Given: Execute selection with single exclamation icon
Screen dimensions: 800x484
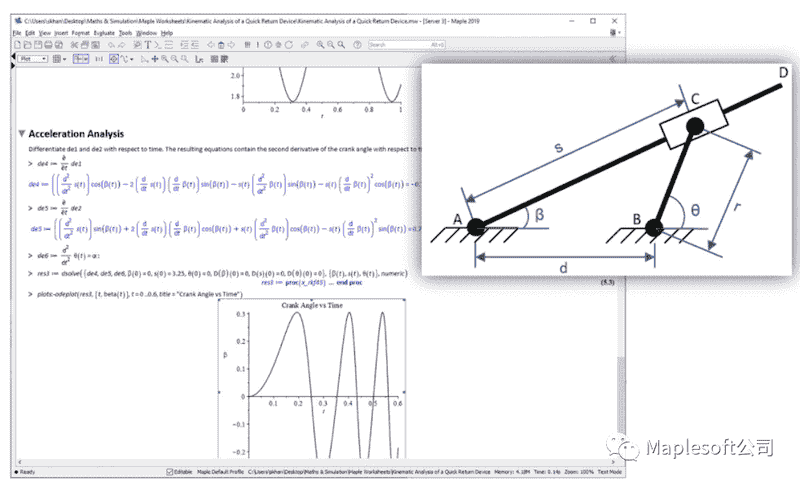Looking at the screenshot, I should tap(258, 45).
